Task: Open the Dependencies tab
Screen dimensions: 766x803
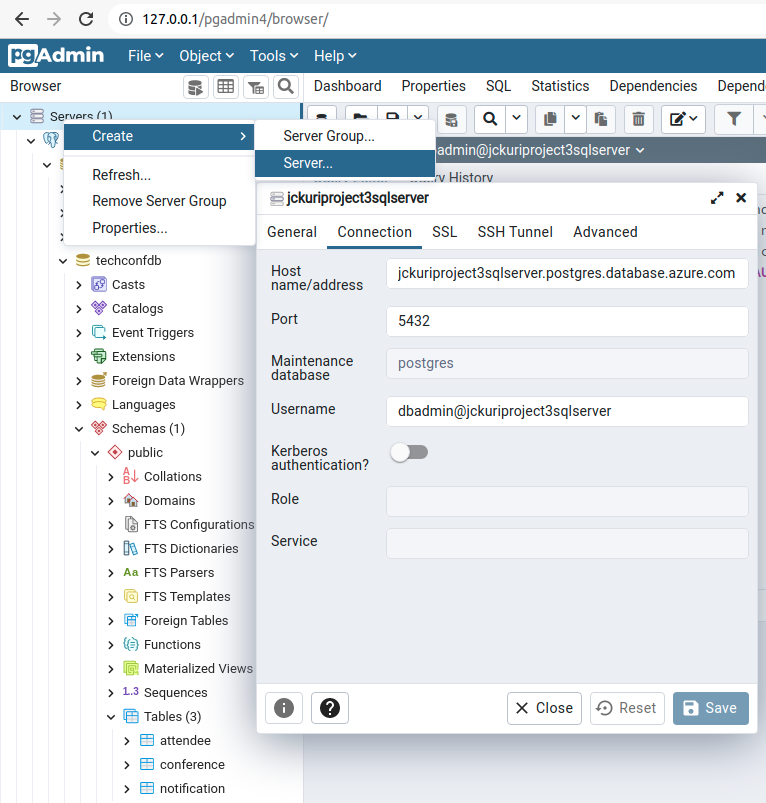Action: tap(653, 86)
